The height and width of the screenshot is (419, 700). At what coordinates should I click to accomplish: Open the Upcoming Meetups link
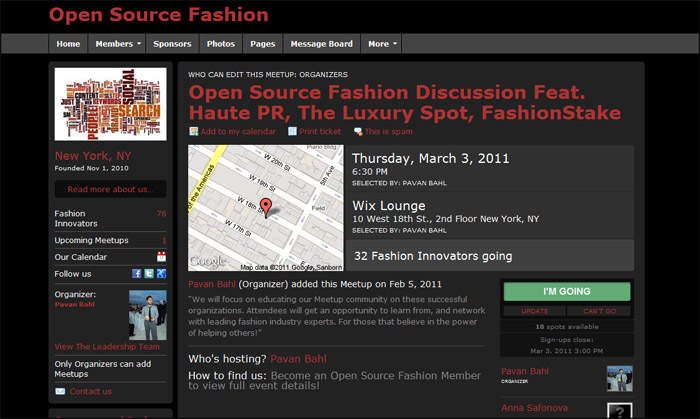92,240
